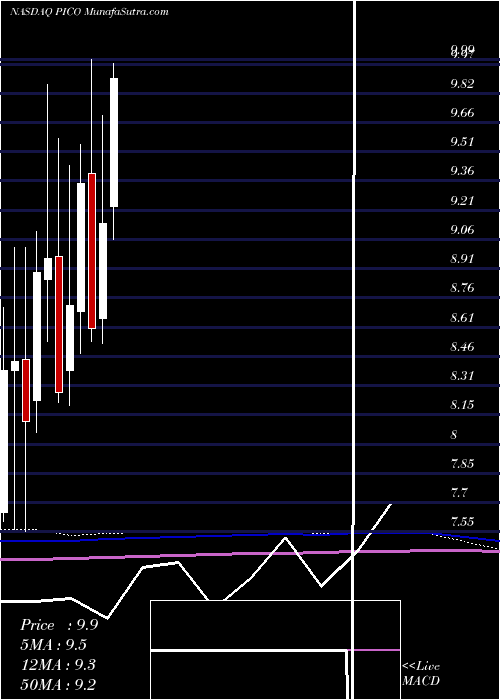Click the 8.31 price axis label
The image size is (500, 700).
pos(462,375)
